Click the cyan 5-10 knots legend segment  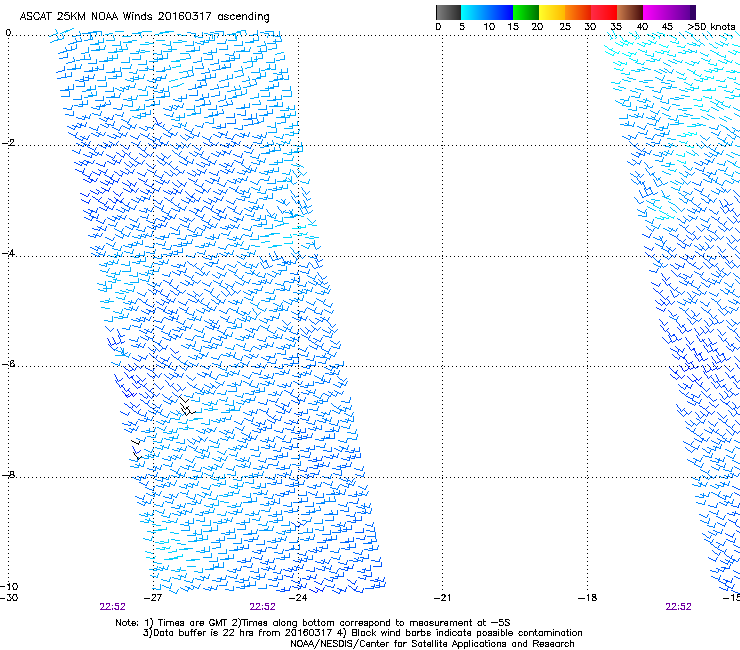click(x=473, y=12)
